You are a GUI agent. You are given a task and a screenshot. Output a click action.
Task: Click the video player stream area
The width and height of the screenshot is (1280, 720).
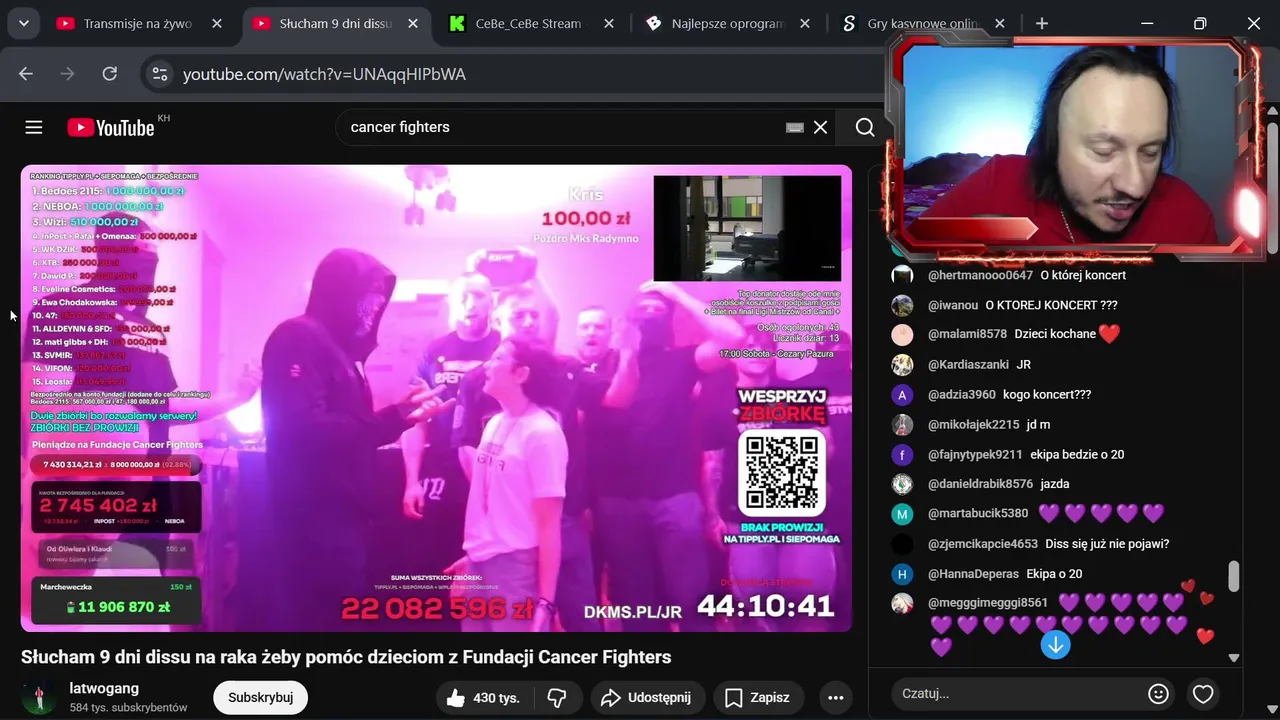[436, 398]
